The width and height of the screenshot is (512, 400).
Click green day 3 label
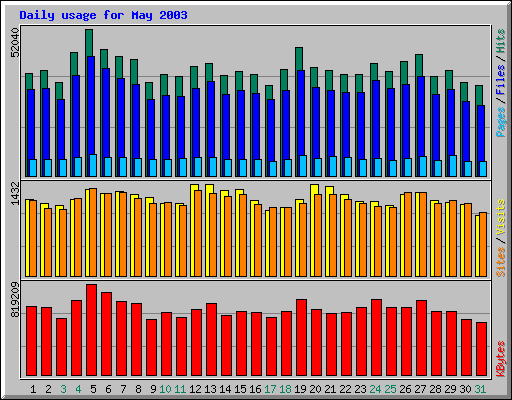63,389
